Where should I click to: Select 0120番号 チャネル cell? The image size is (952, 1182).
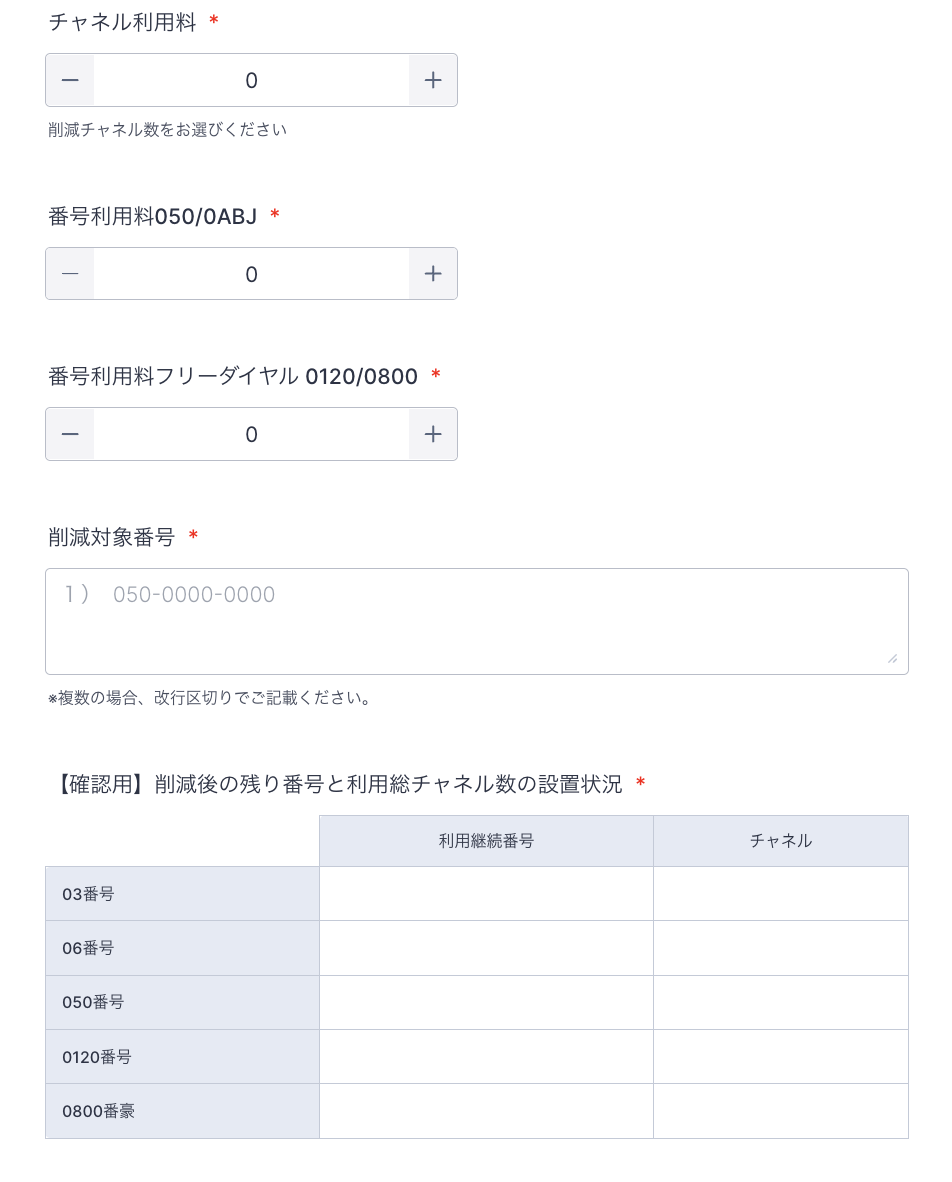780,1057
